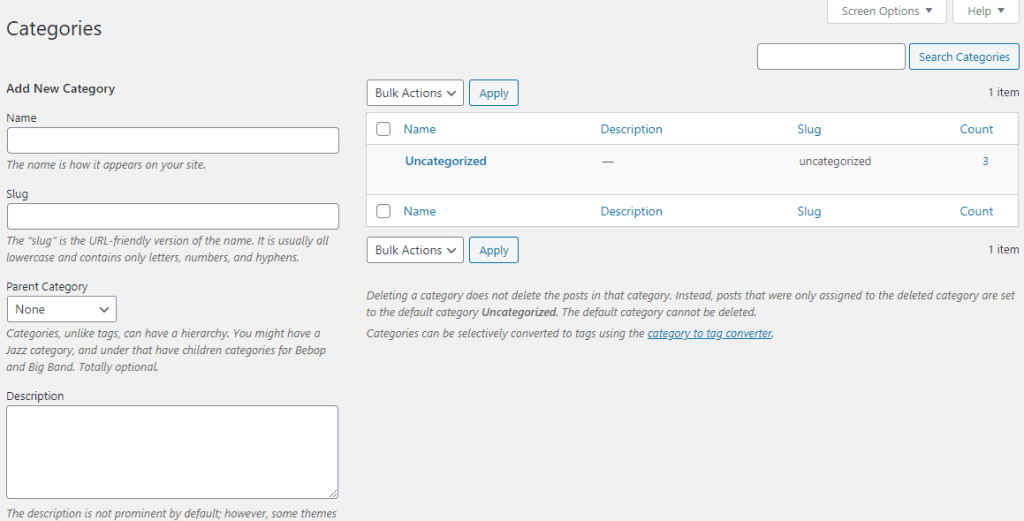1024x521 pixels.
Task: Sort by Slug in table footer
Action: point(808,212)
